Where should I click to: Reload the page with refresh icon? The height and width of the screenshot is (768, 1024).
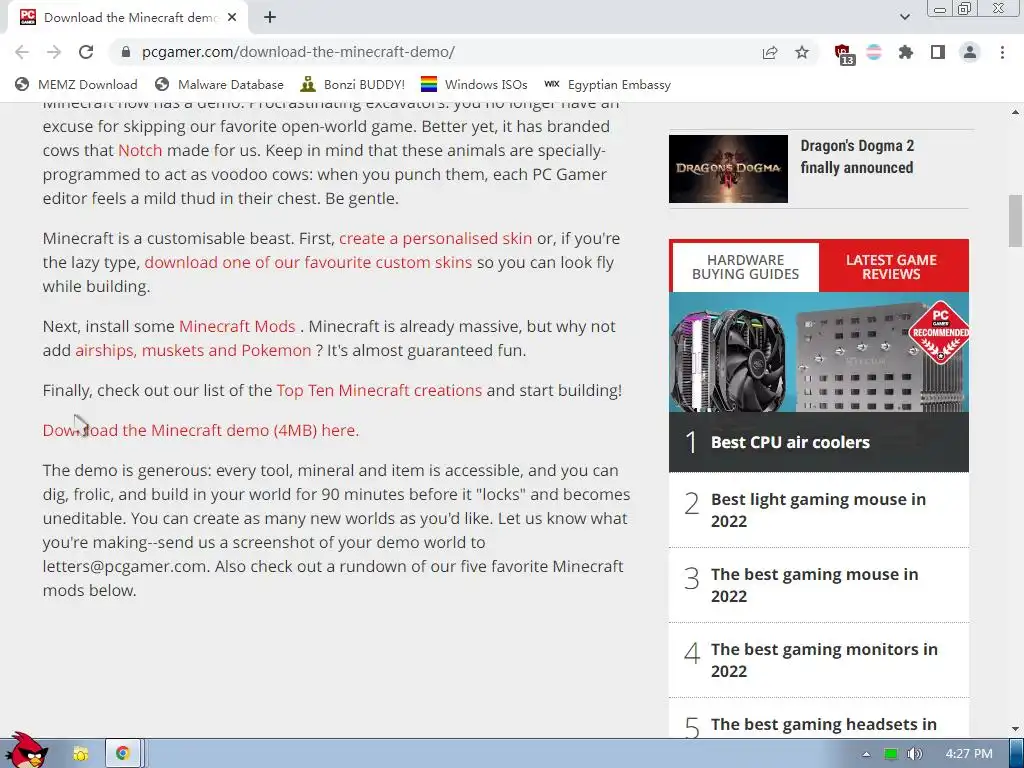[x=86, y=52]
